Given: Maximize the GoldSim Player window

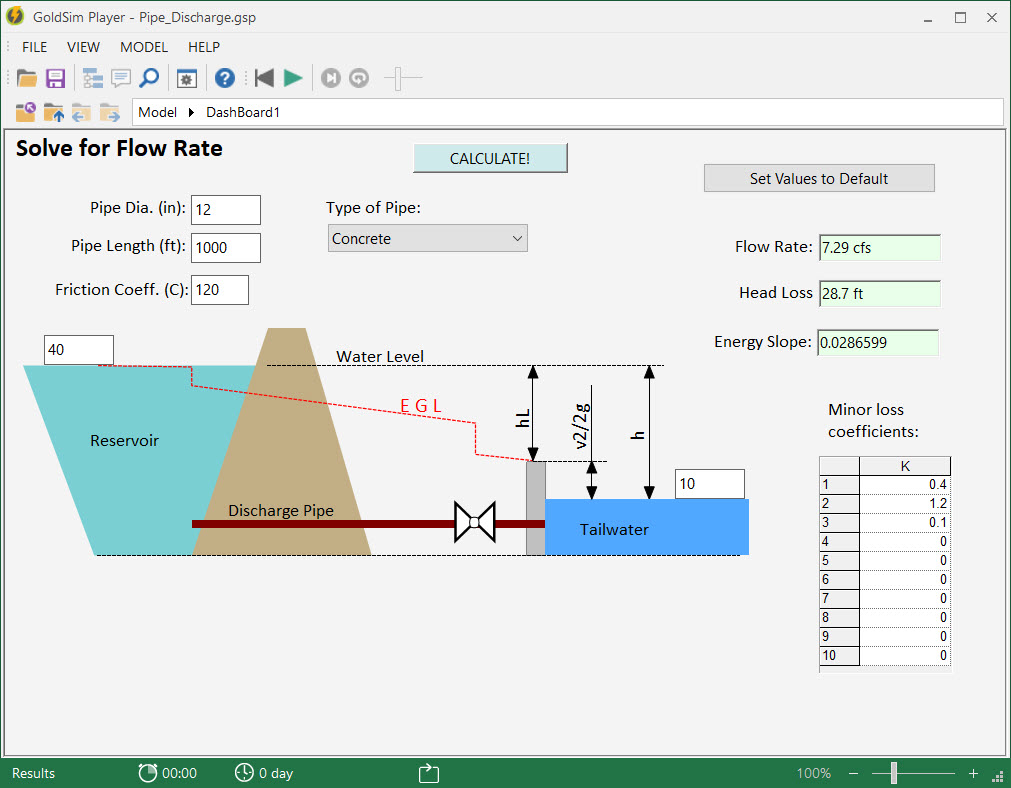Looking at the screenshot, I should tap(961, 17).
